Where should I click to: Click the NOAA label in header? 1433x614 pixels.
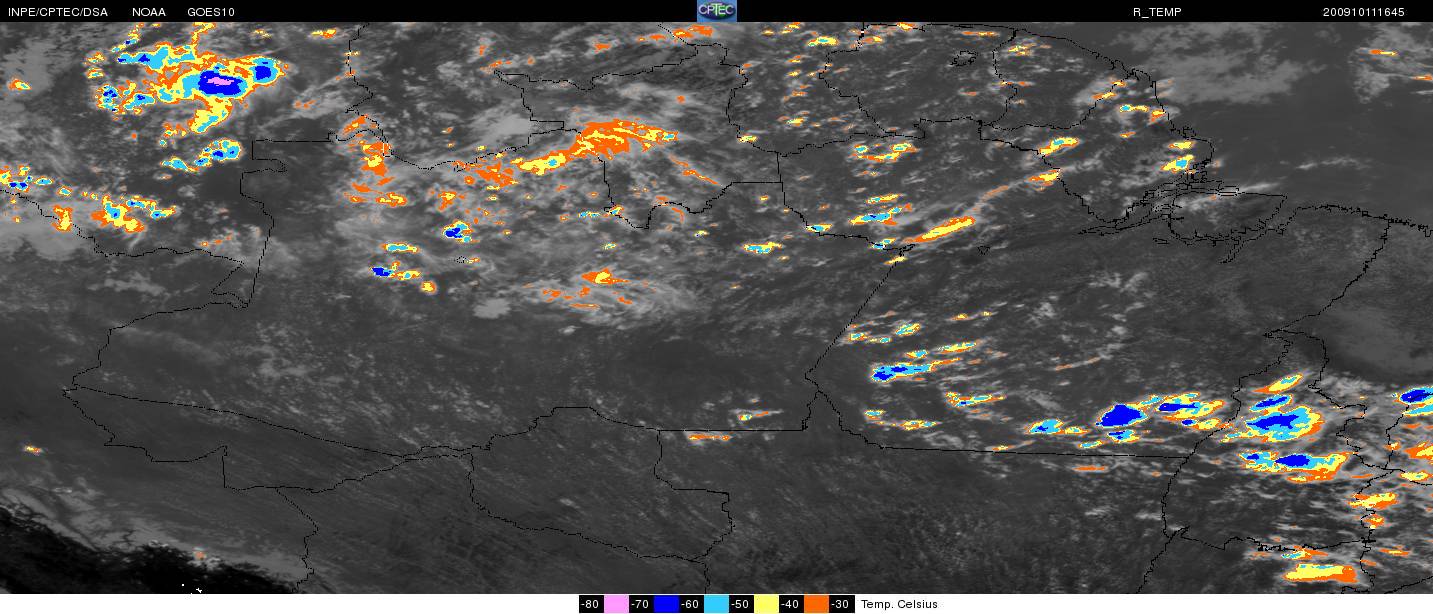[x=149, y=11]
